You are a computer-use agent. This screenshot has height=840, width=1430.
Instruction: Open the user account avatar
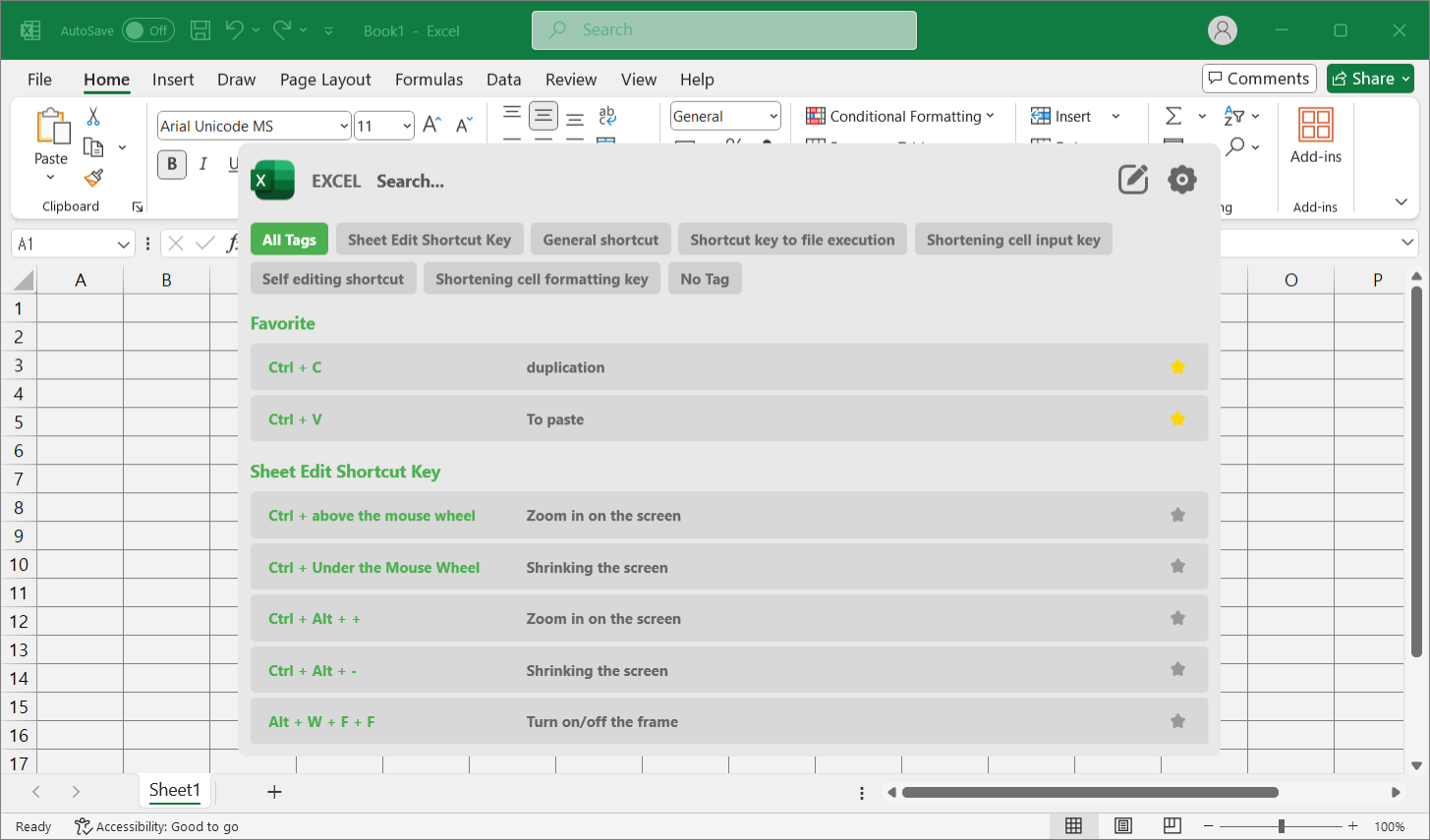(1223, 30)
